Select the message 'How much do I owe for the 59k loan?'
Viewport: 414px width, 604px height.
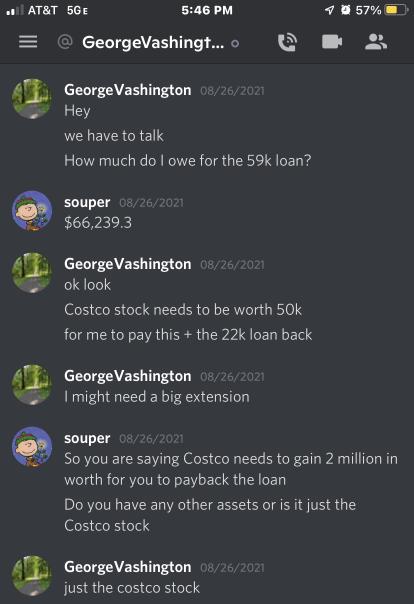click(188, 161)
